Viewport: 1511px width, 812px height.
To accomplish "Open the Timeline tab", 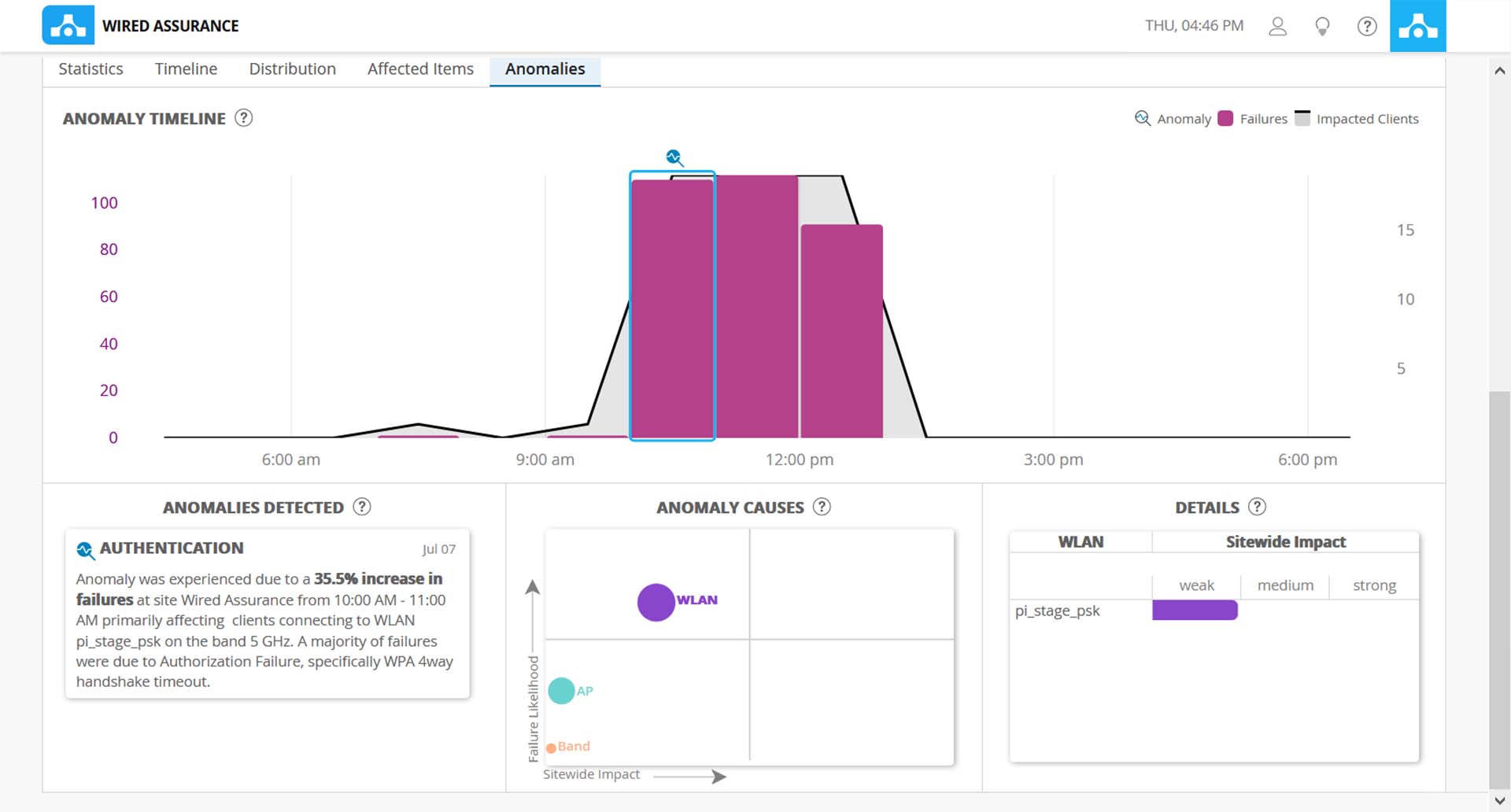I will pyautogui.click(x=186, y=69).
